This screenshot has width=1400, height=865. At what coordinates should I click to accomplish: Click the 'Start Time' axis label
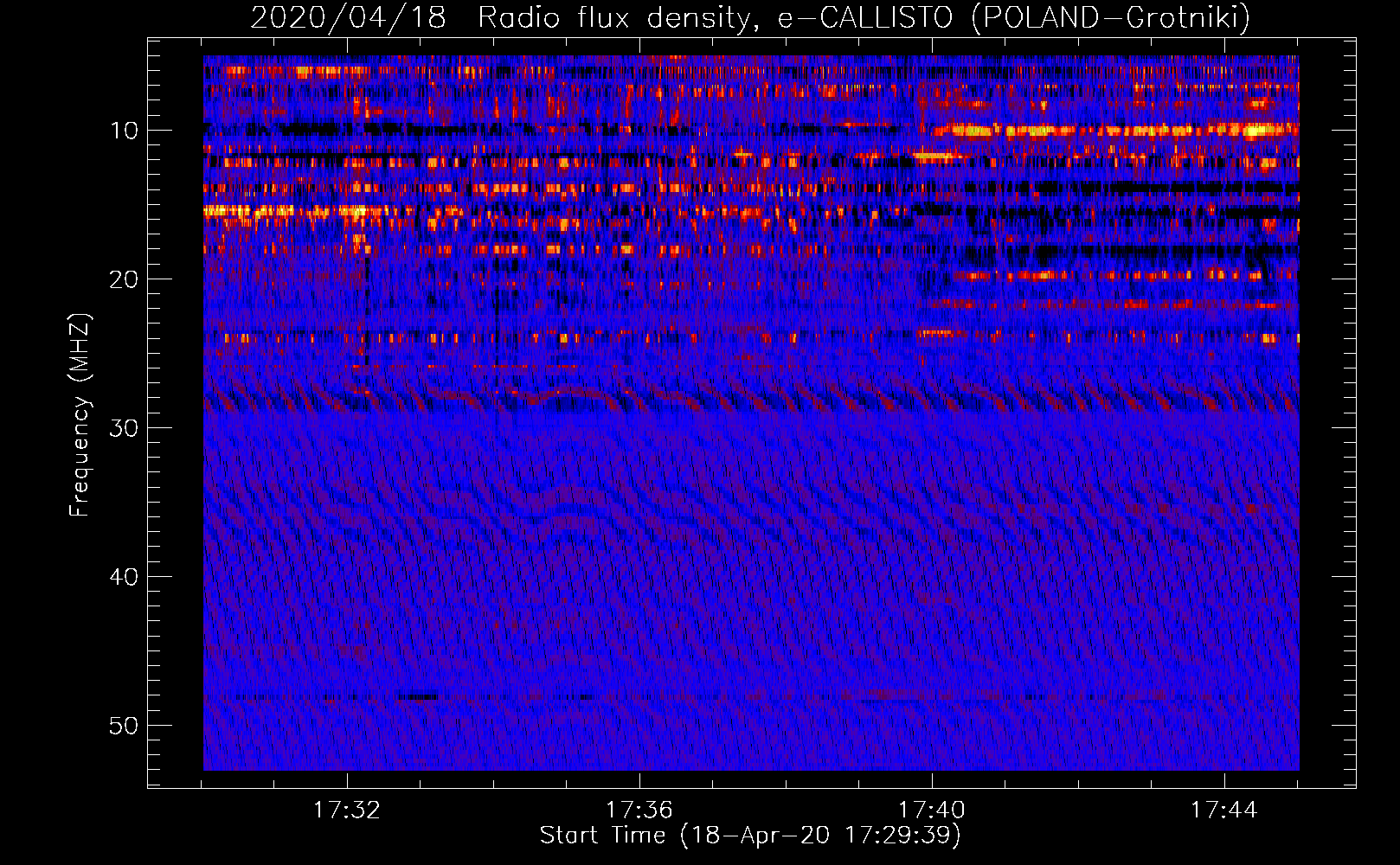click(750, 835)
